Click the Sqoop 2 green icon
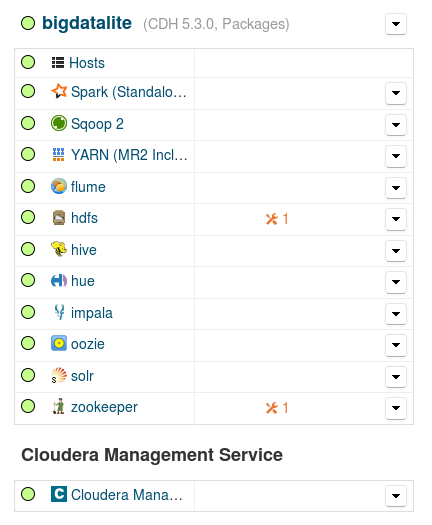The width and height of the screenshot is (432, 525). pyautogui.click(x=59, y=123)
